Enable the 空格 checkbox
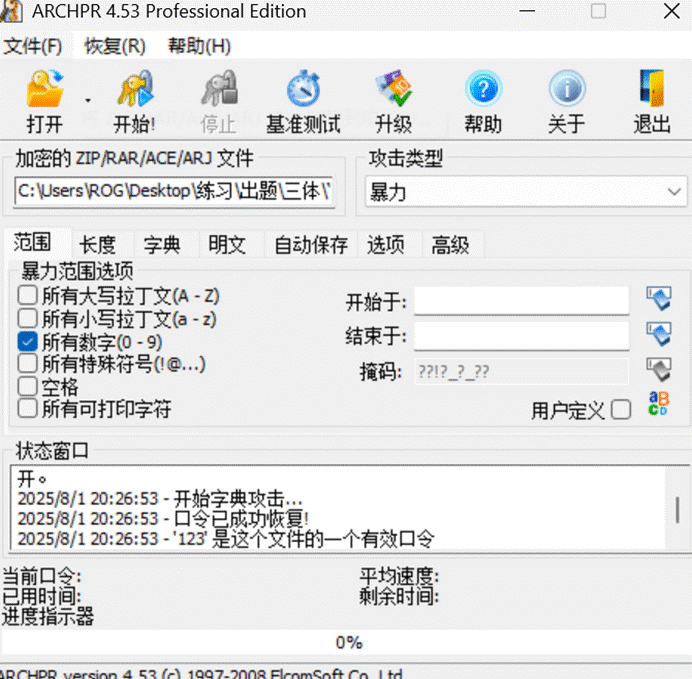The image size is (692, 679). click(27, 386)
